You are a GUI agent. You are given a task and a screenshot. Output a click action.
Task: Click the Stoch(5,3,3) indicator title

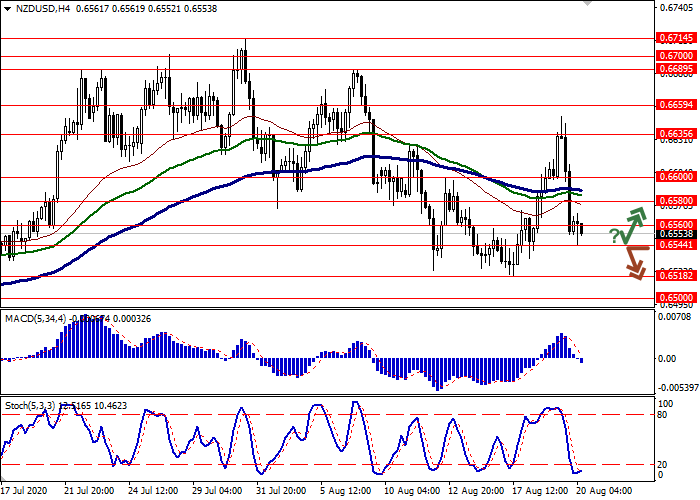pyautogui.click(x=31, y=406)
